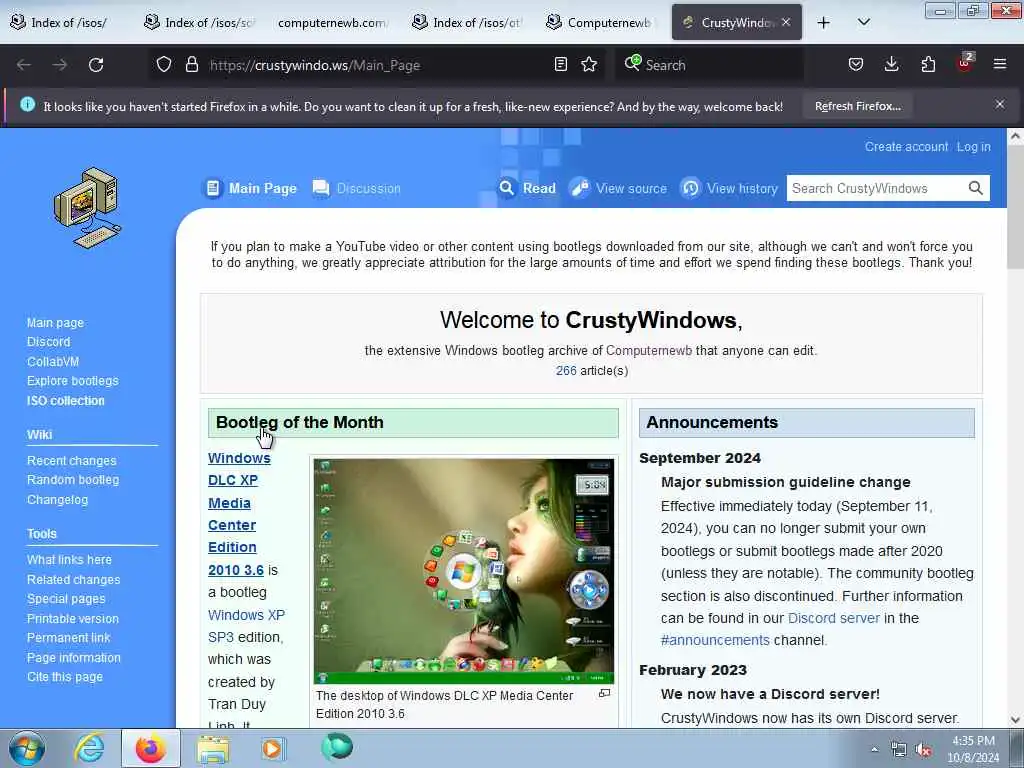Open the View source tab
The height and width of the screenshot is (768, 1024).
(618, 189)
